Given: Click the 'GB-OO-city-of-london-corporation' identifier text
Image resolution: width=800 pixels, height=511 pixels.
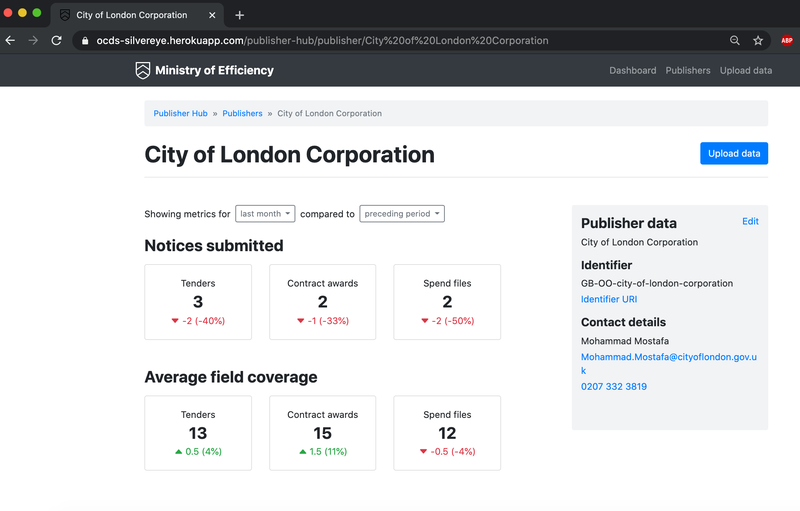Looking at the screenshot, I should pyautogui.click(x=657, y=283).
